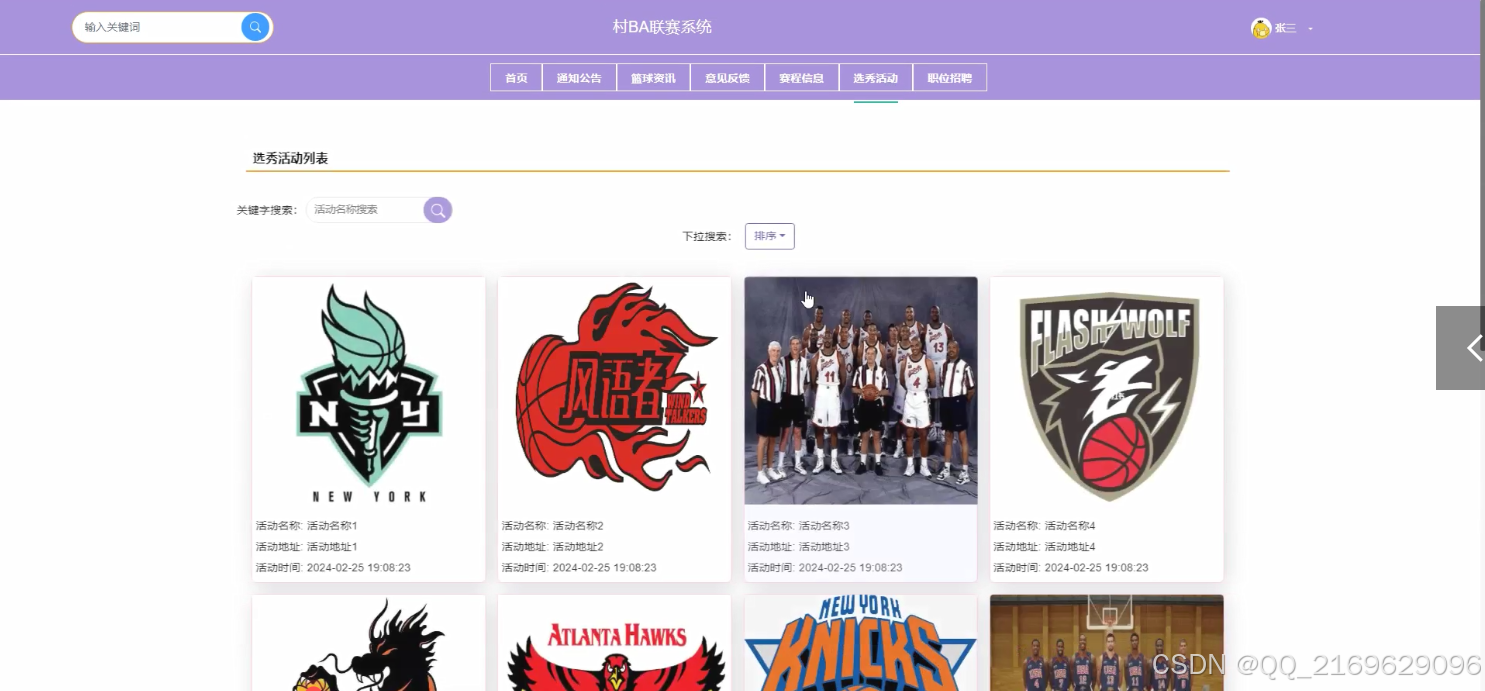Open the New York Knicks logo card
1485x691 pixels.
[860, 643]
